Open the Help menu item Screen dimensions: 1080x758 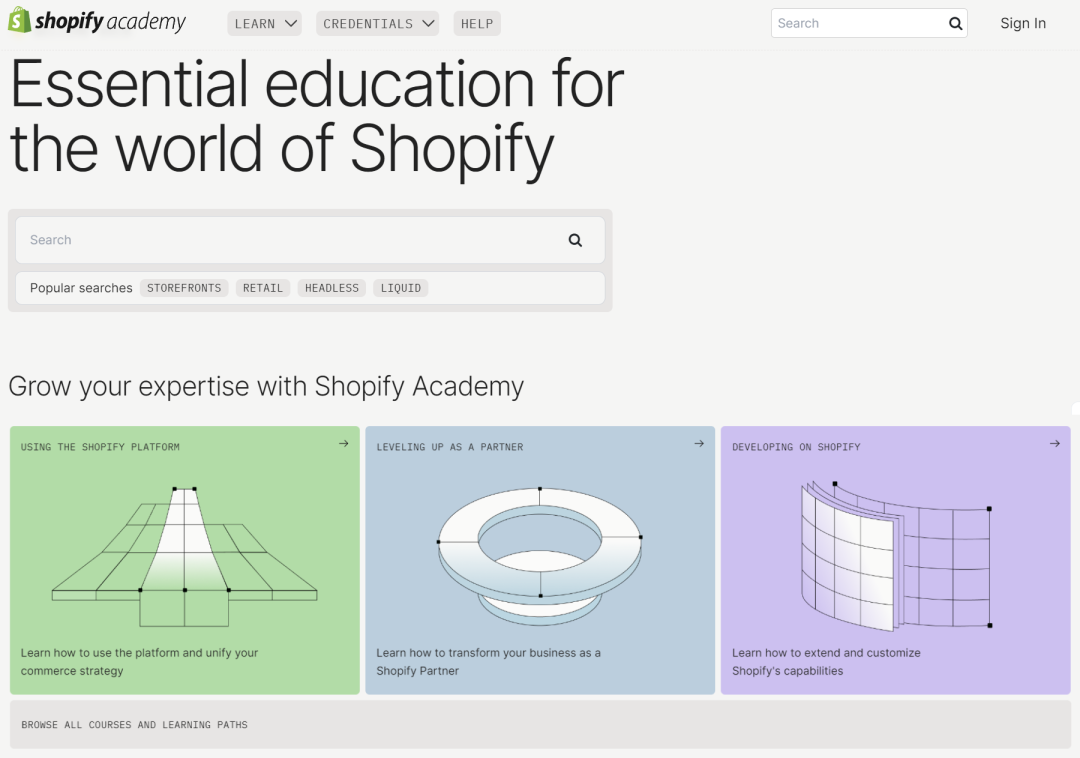pos(477,24)
